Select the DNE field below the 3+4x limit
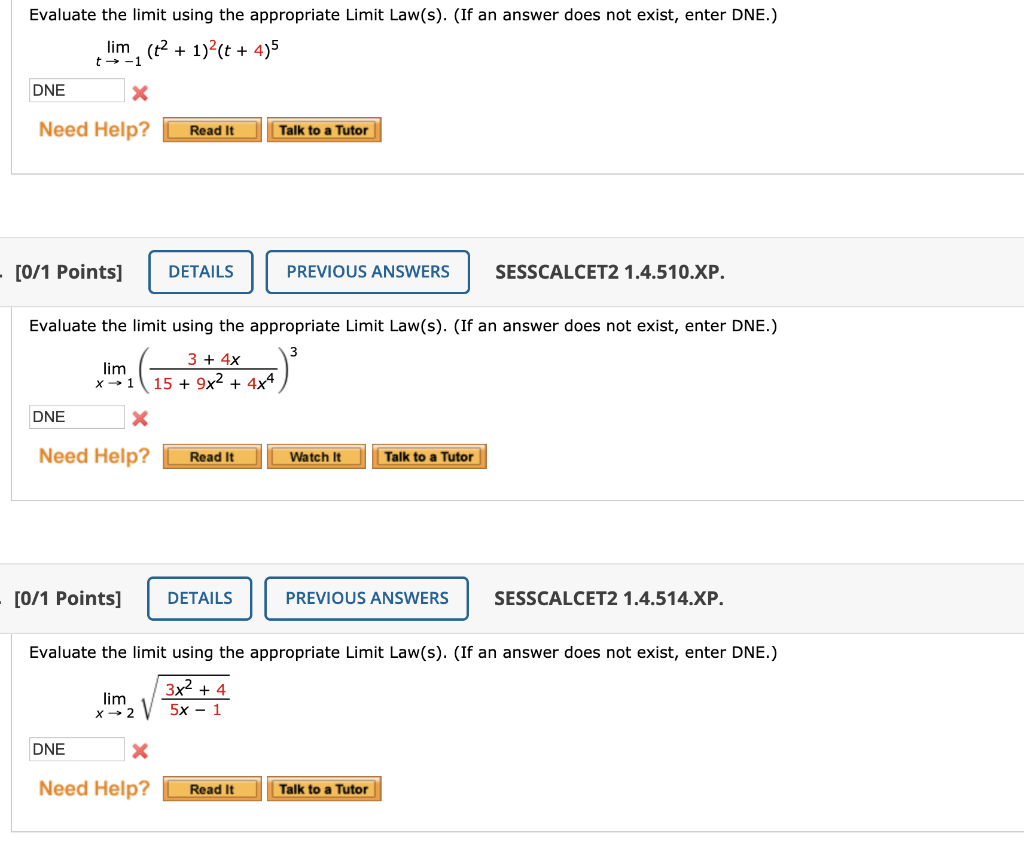Screen dimensions: 1024x842 76,416
